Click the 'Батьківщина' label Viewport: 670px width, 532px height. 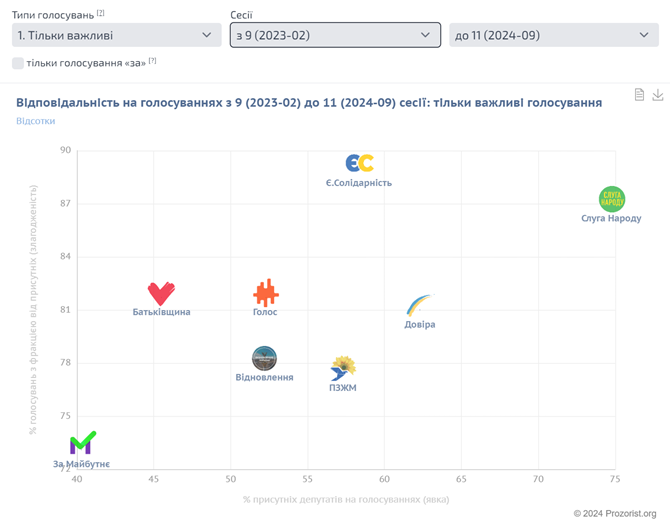pyautogui.click(x=162, y=312)
